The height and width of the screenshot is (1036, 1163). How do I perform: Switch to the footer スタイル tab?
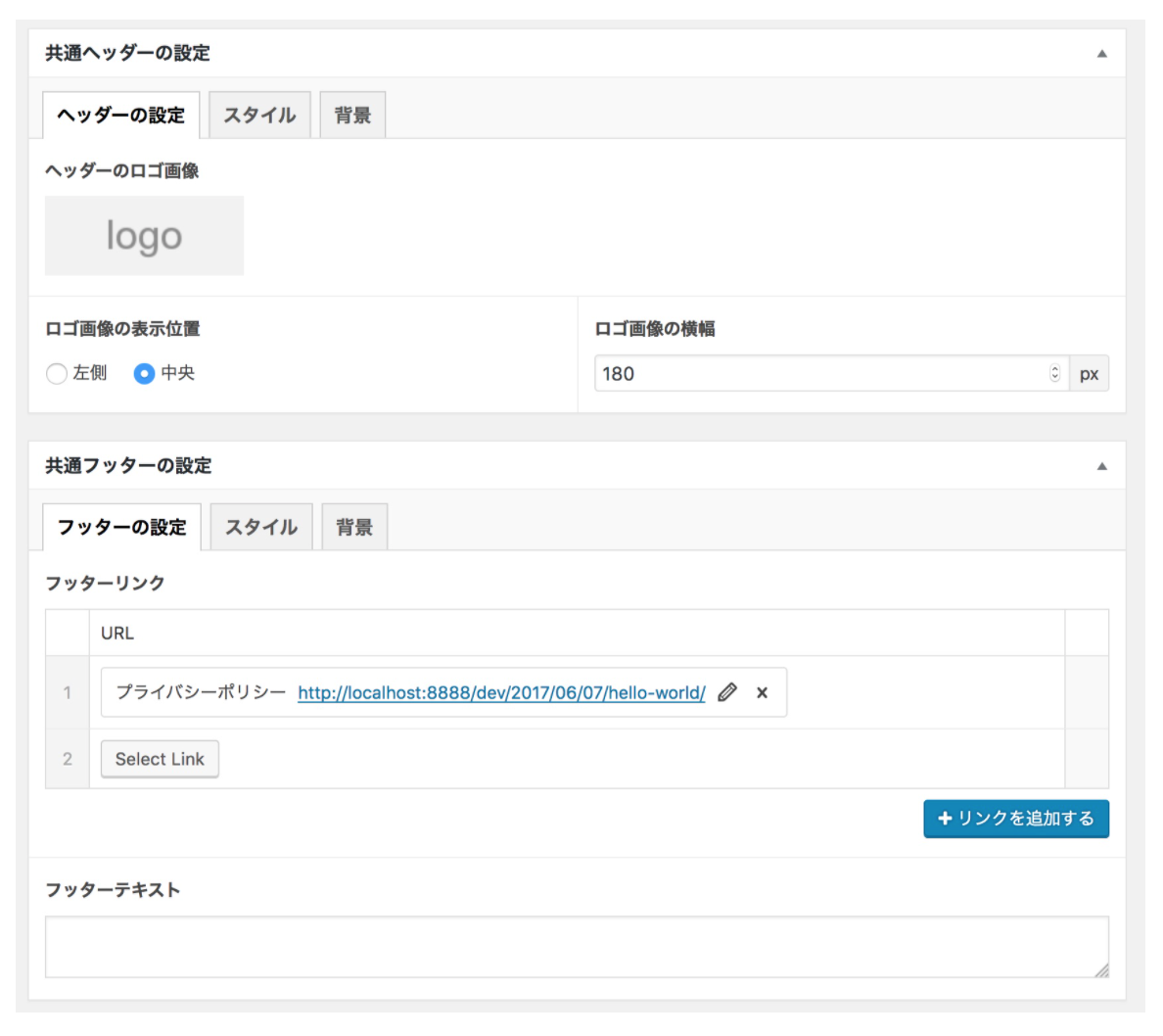pos(261,527)
